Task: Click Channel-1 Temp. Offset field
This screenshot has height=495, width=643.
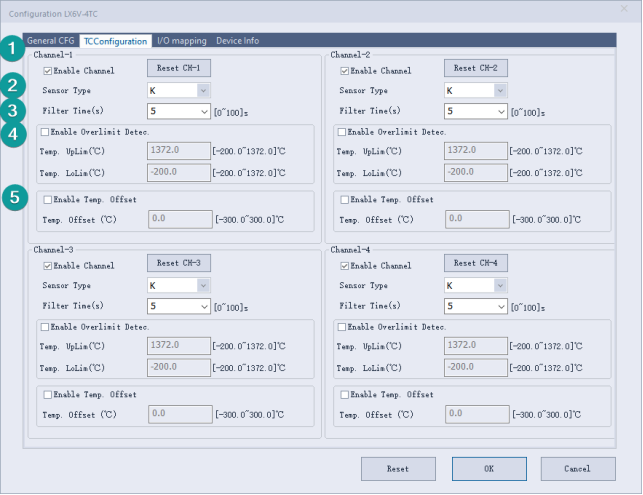Action: (x=180, y=219)
